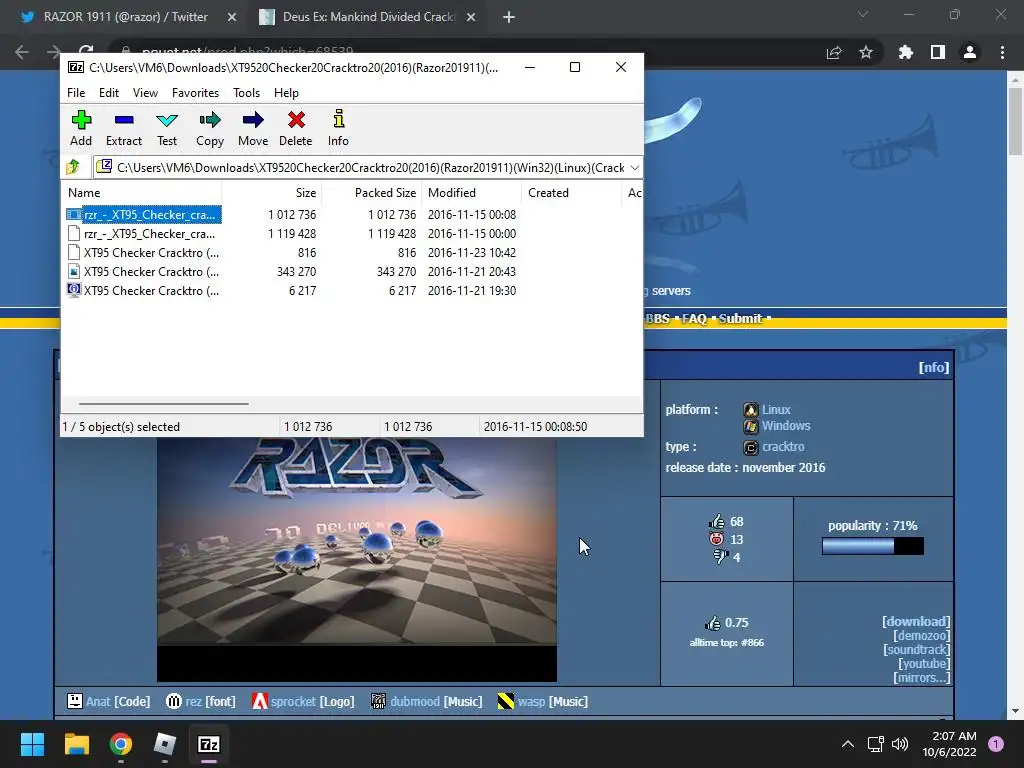The width and height of the screenshot is (1024, 768).
Task: Switch to the RAZOR 1911 Twitter tab
Action: coord(124,17)
